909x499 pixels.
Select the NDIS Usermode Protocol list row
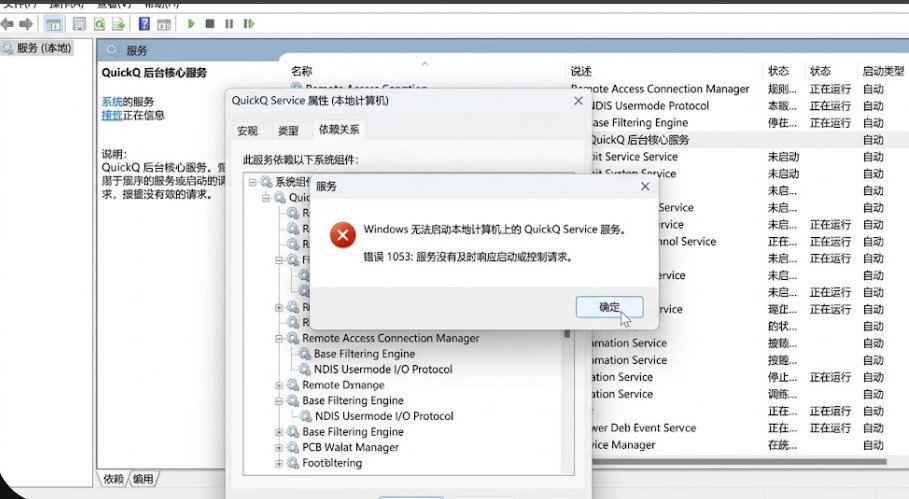click(748, 106)
